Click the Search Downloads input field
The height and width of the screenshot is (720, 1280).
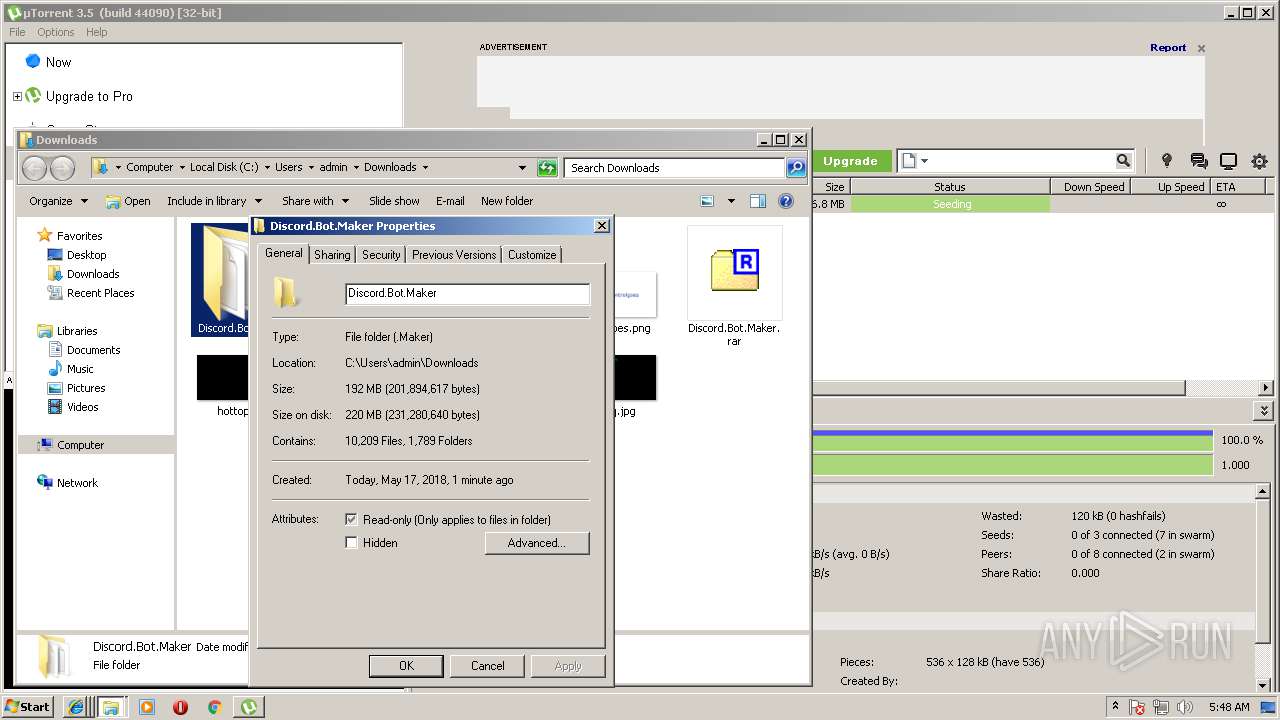pyautogui.click(x=674, y=168)
